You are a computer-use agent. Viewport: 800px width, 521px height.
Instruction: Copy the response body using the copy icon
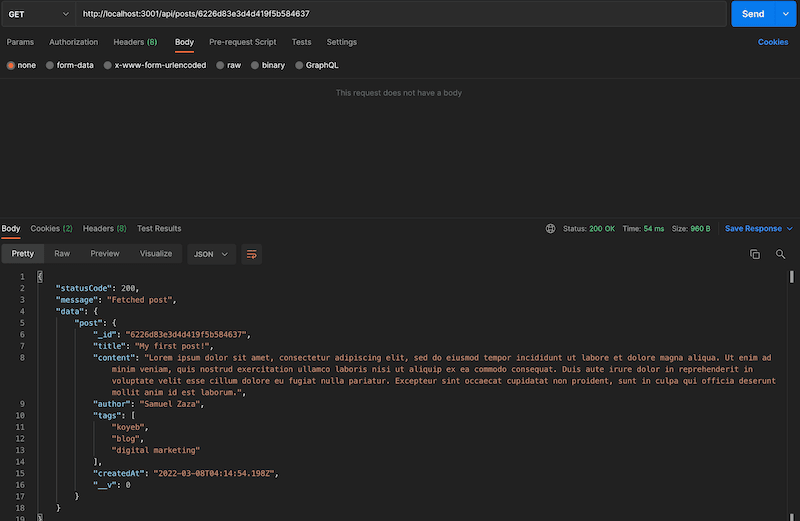pos(755,255)
